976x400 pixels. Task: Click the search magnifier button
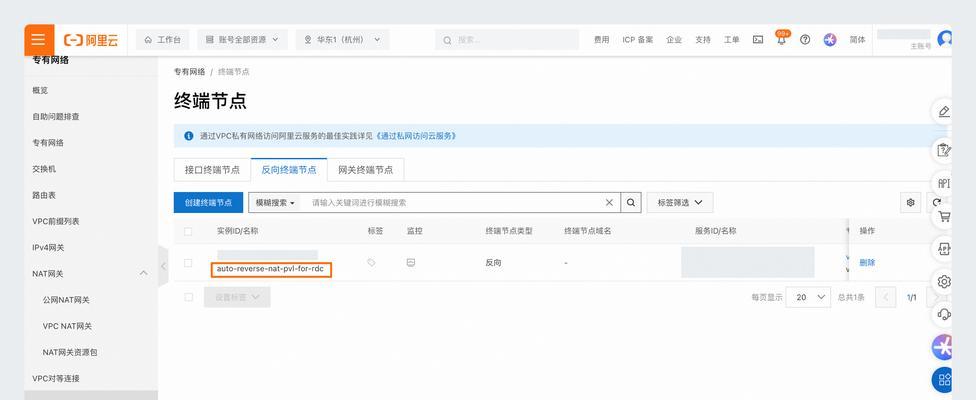coord(631,202)
